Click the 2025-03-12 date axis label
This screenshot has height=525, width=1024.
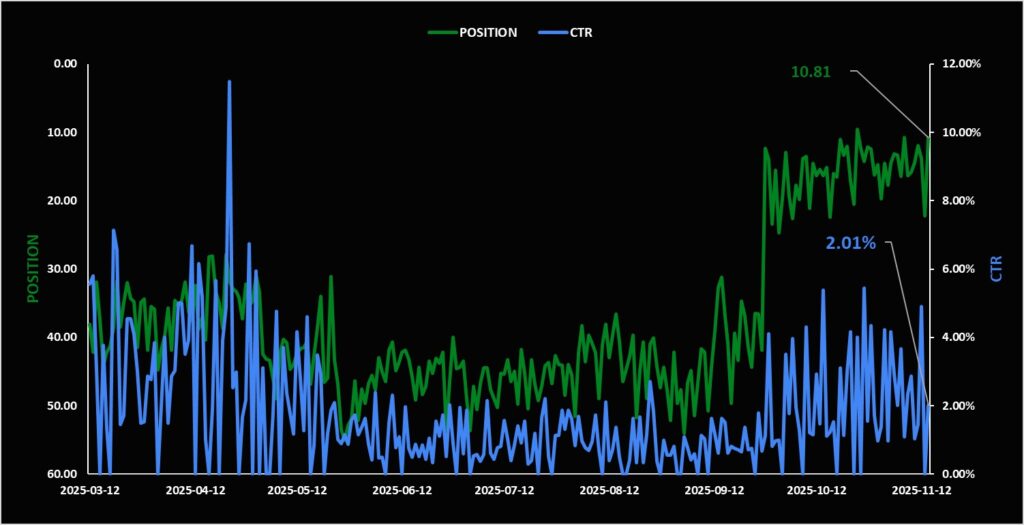coord(89,491)
